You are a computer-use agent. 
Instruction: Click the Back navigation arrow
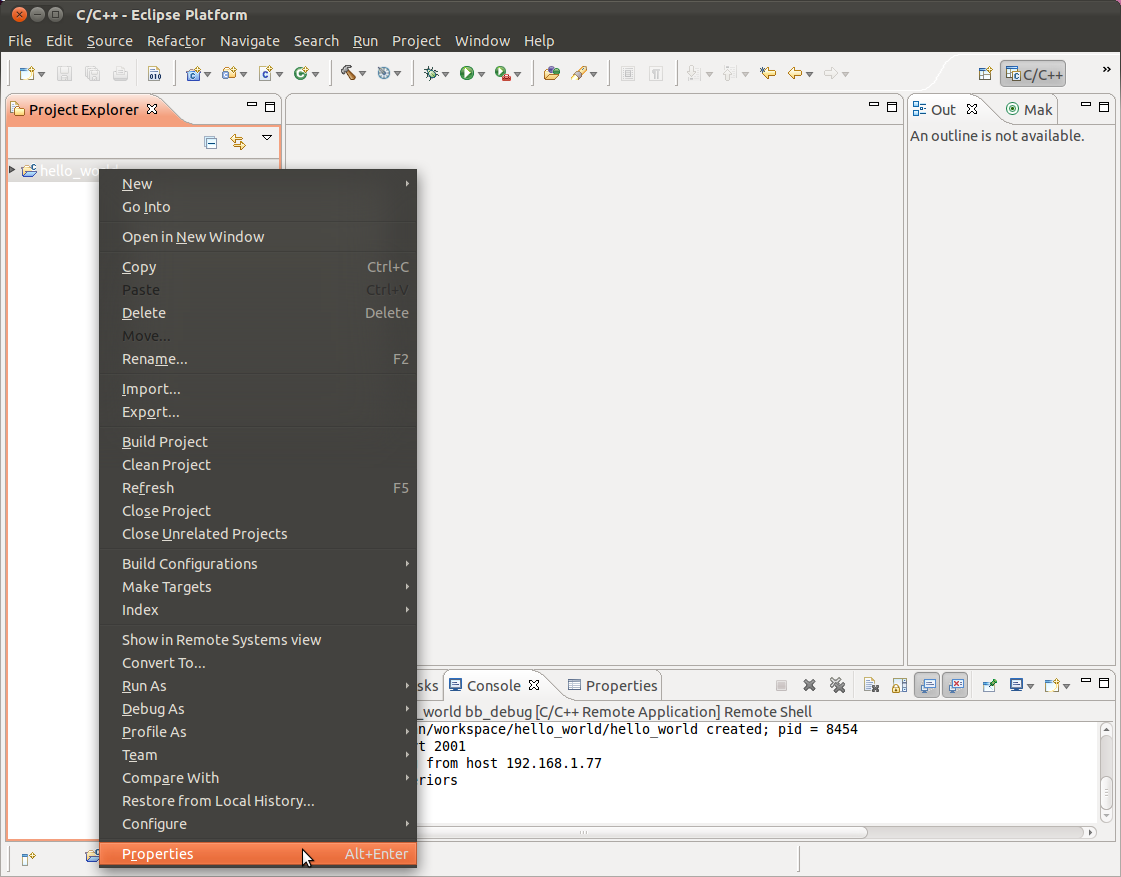pyautogui.click(x=794, y=73)
